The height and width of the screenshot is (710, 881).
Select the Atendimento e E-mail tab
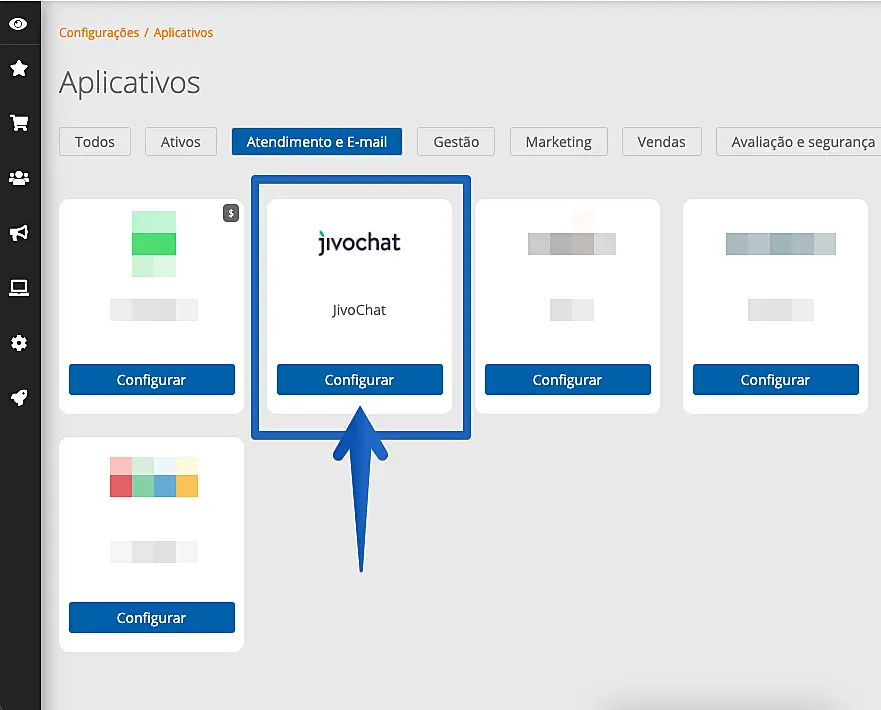[316, 142]
